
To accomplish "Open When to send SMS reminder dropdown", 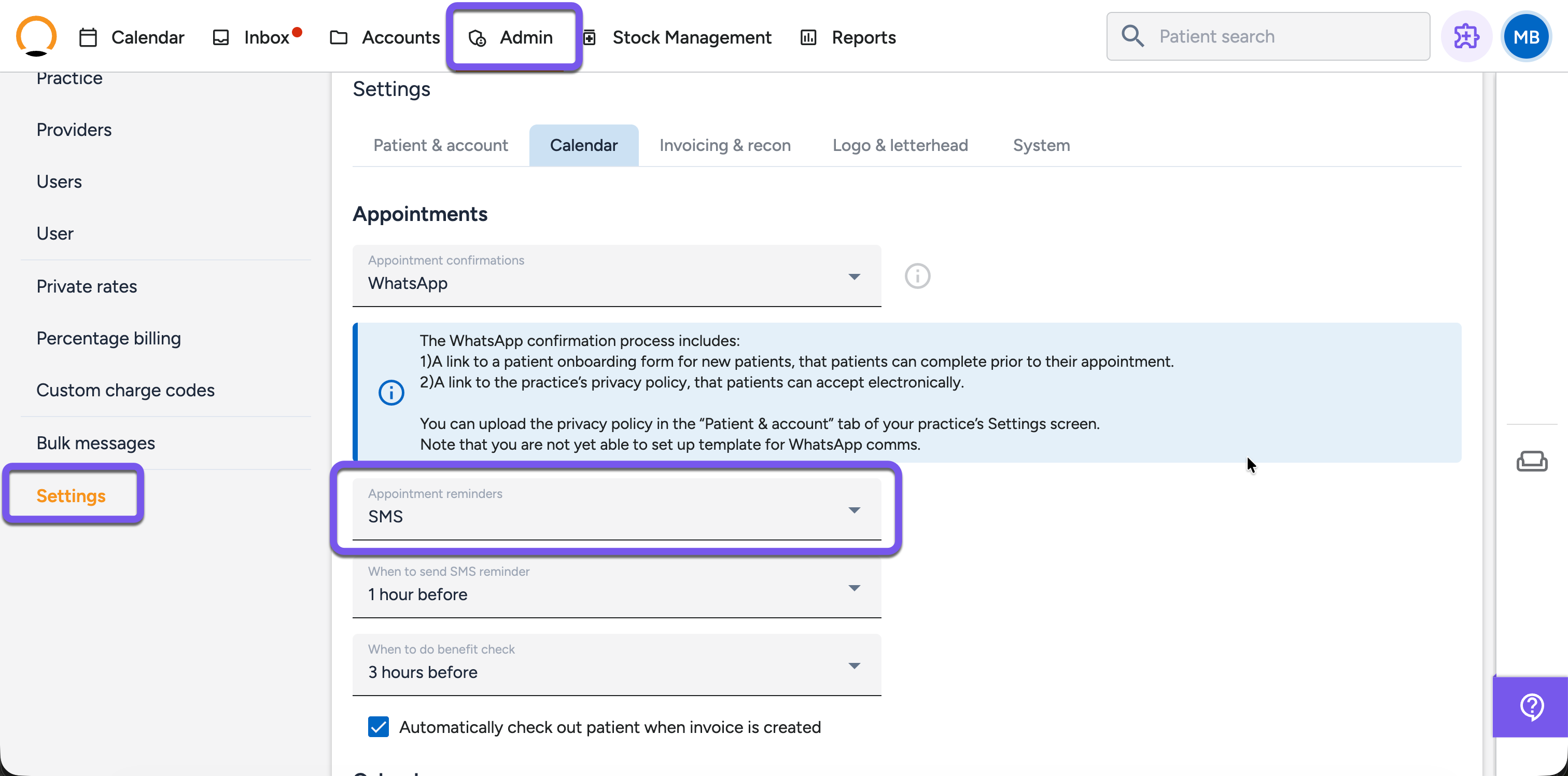I will [x=616, y=587].
